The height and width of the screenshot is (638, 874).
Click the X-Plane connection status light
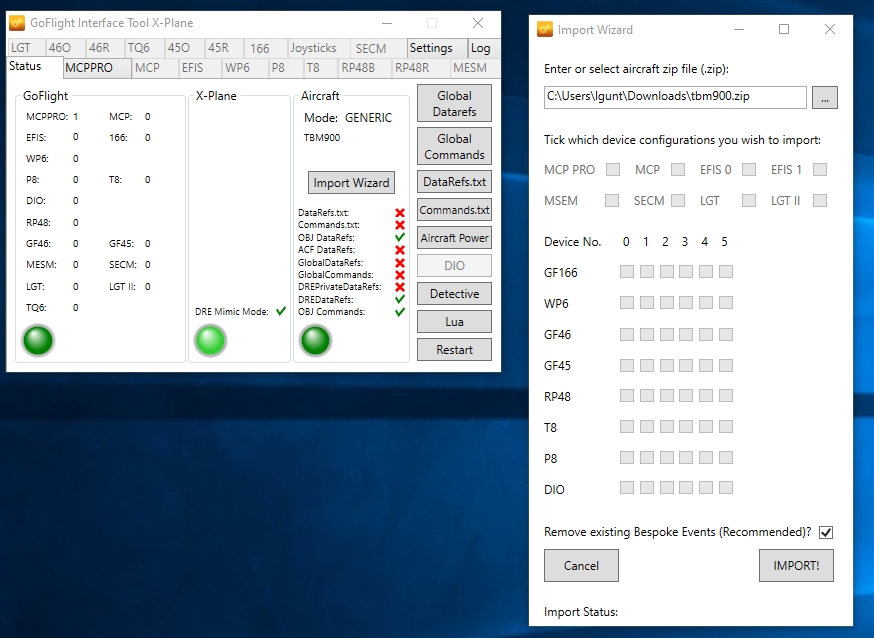click(x=210, y=341)
